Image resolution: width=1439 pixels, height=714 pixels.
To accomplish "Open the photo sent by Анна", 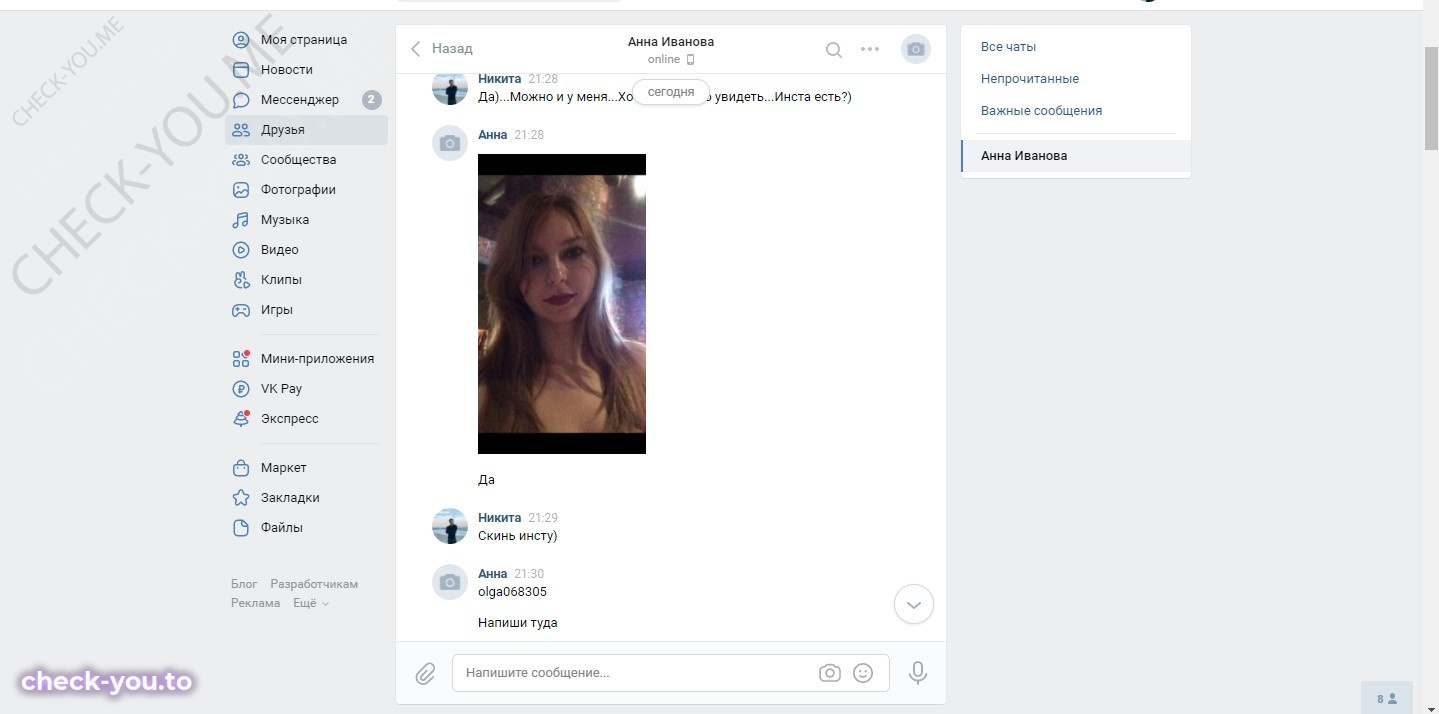I will (x=562, y=304).
